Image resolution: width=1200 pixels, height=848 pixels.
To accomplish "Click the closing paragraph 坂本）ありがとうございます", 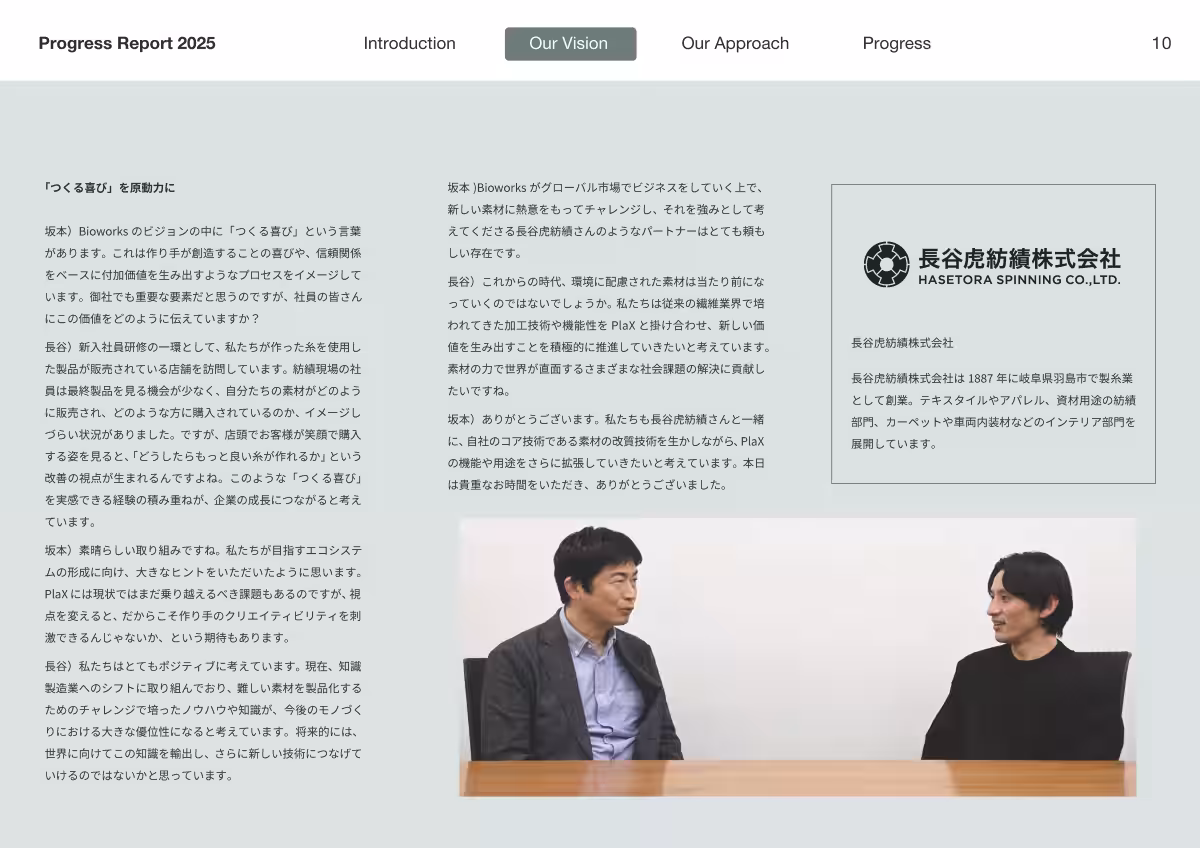I will pyautogui.click(x=606, y=452).
